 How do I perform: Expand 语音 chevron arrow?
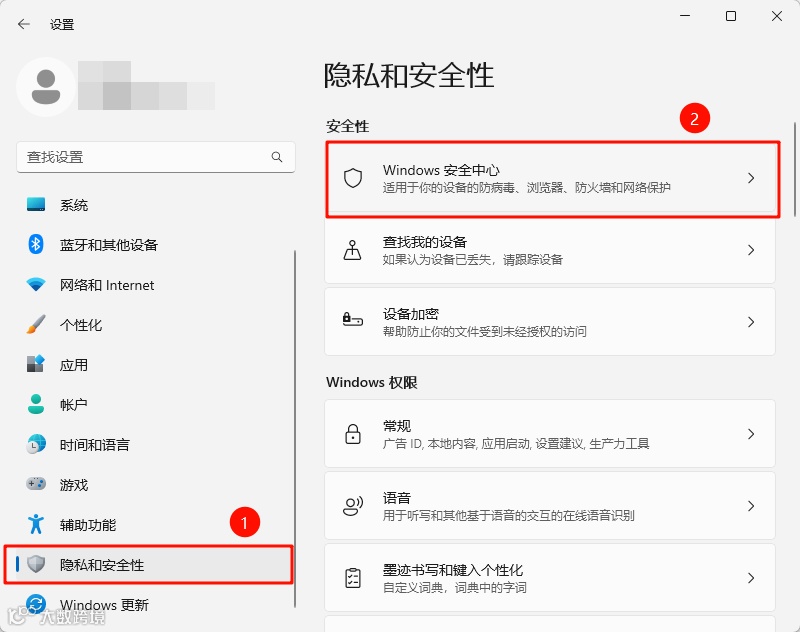[751, 505]
